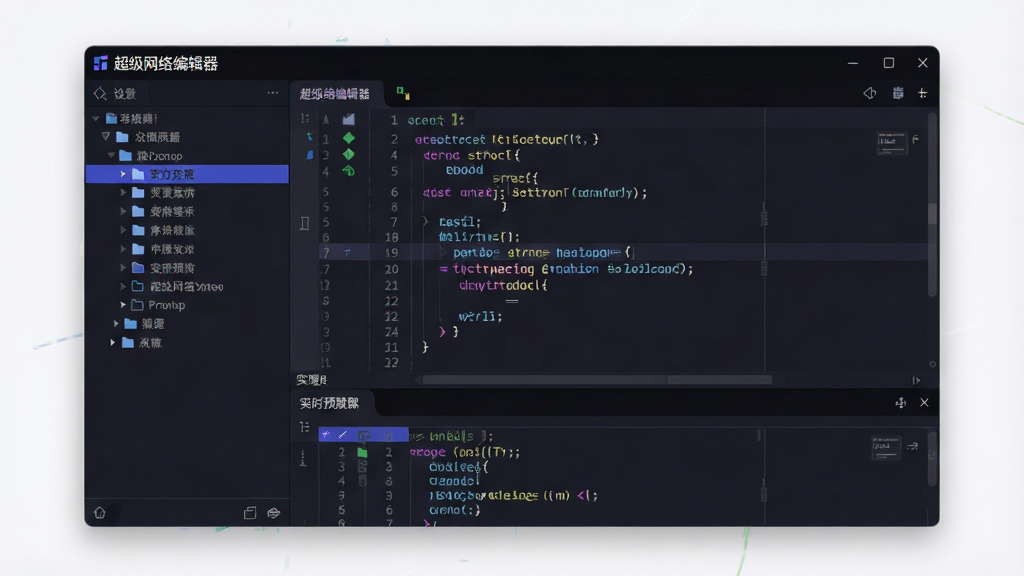Click the 超级网络编辑器 window title text
This screenshot has width=1024, height=576.
click(x=166, y=63)
